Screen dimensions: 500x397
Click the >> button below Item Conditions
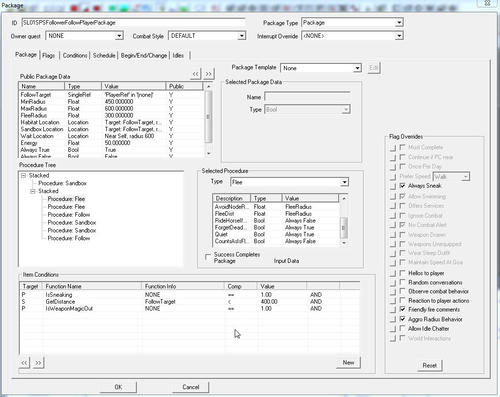[38, 362]
